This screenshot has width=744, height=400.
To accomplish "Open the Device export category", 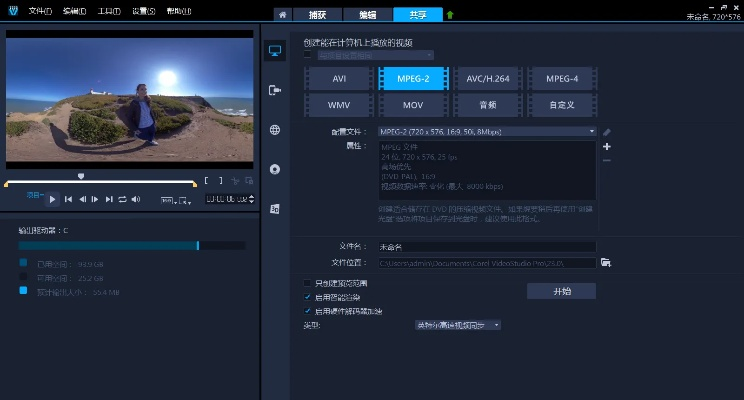I will pos(275,90).
